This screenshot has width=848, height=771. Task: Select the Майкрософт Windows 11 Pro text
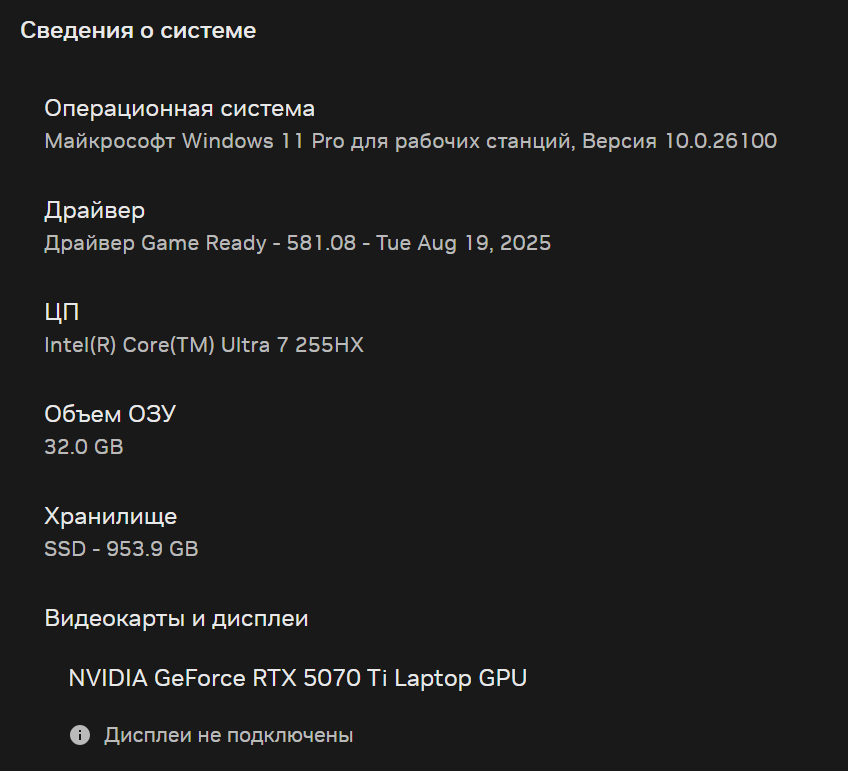194,141
